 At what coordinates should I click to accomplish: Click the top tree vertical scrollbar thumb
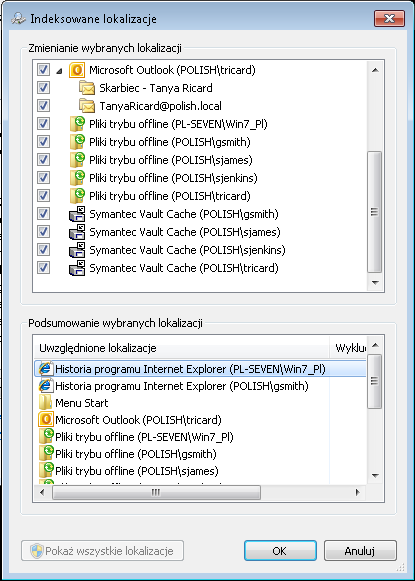point(375,212)
